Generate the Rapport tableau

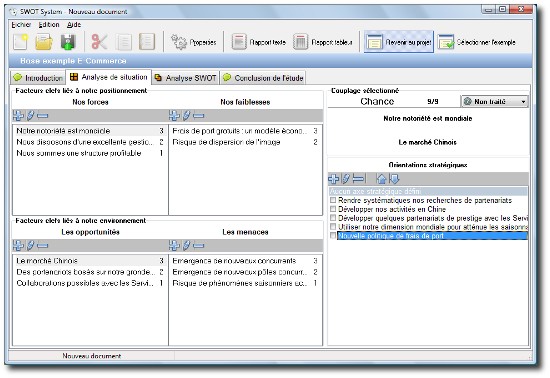(323, 42)
